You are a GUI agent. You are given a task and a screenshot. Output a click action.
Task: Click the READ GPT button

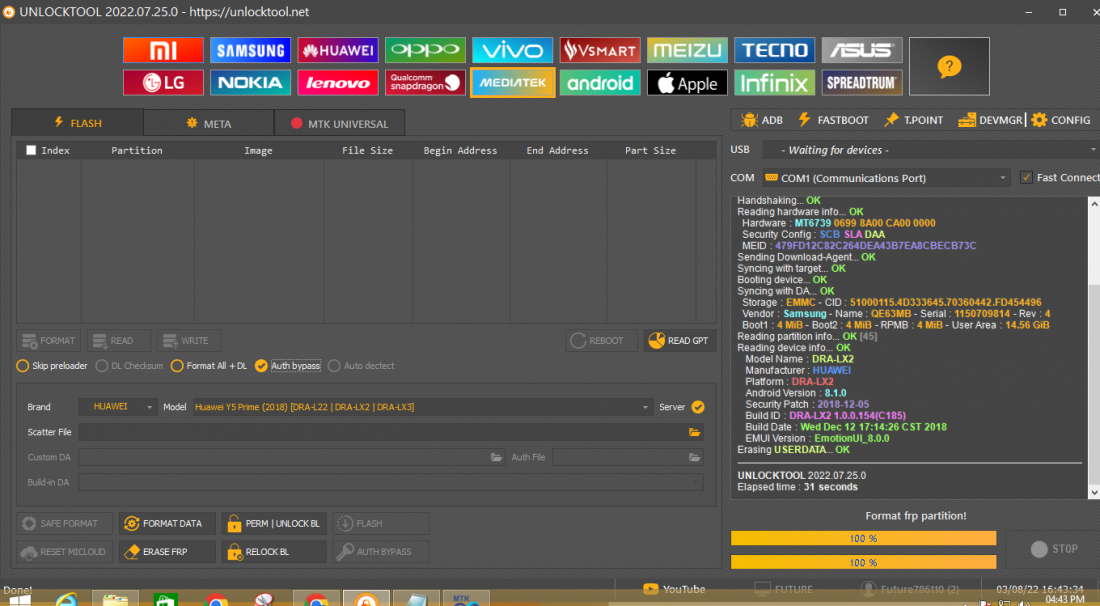680,340
